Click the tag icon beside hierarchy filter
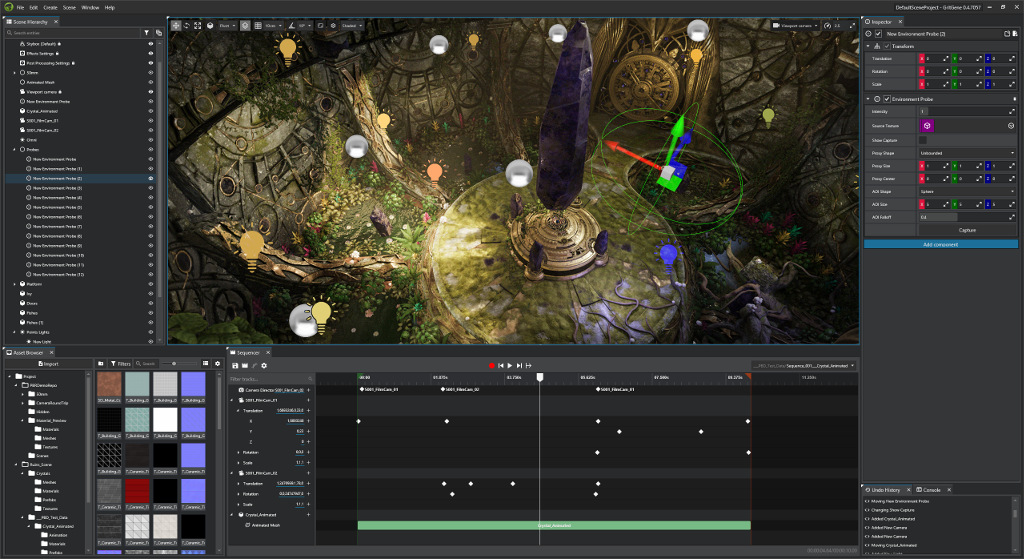 [x=158, y=32]
